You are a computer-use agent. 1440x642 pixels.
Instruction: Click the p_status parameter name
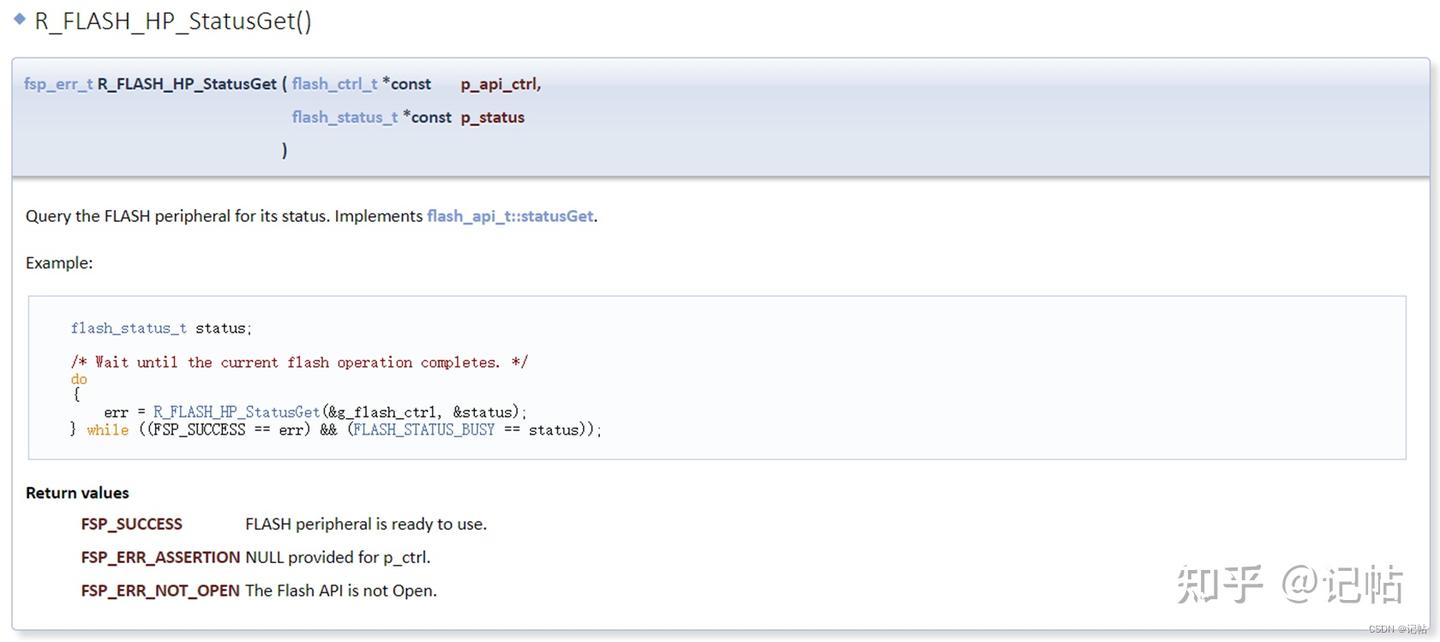(x=492, y=117)
